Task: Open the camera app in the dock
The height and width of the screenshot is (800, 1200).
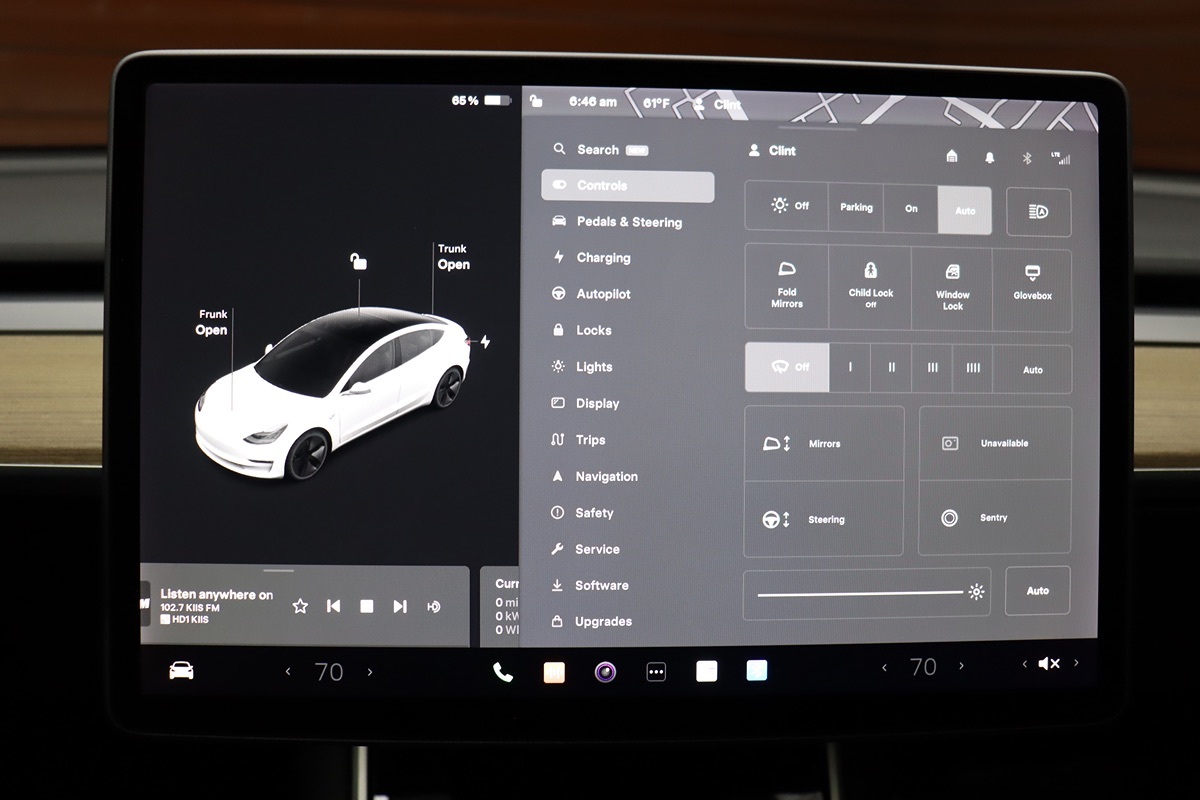Action: [x=605, y=672]
